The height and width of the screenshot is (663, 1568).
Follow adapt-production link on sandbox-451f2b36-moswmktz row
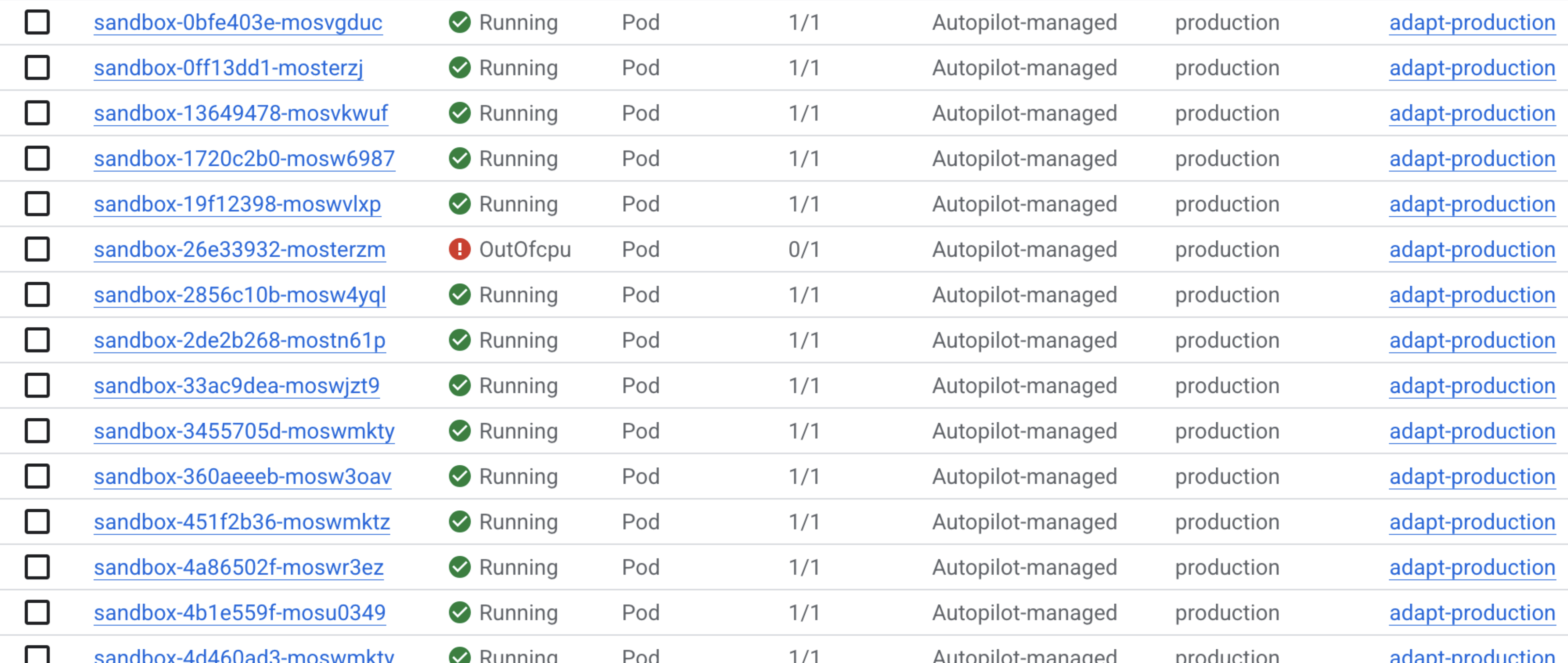click(1472, 522)
